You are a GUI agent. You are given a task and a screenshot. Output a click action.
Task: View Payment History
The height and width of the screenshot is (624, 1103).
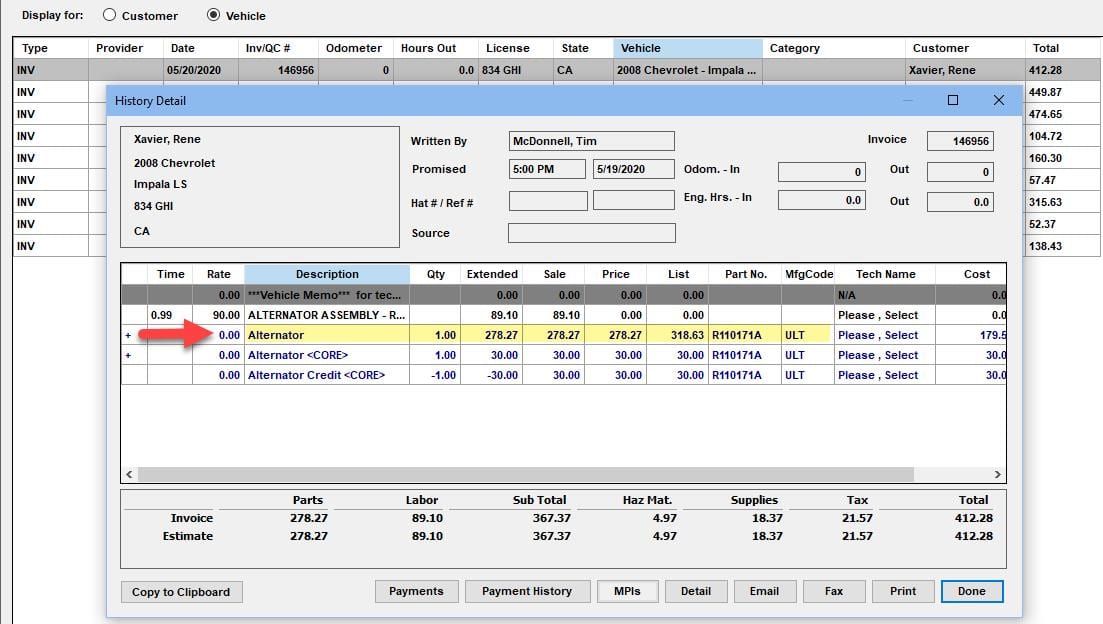tap(527, 591)
